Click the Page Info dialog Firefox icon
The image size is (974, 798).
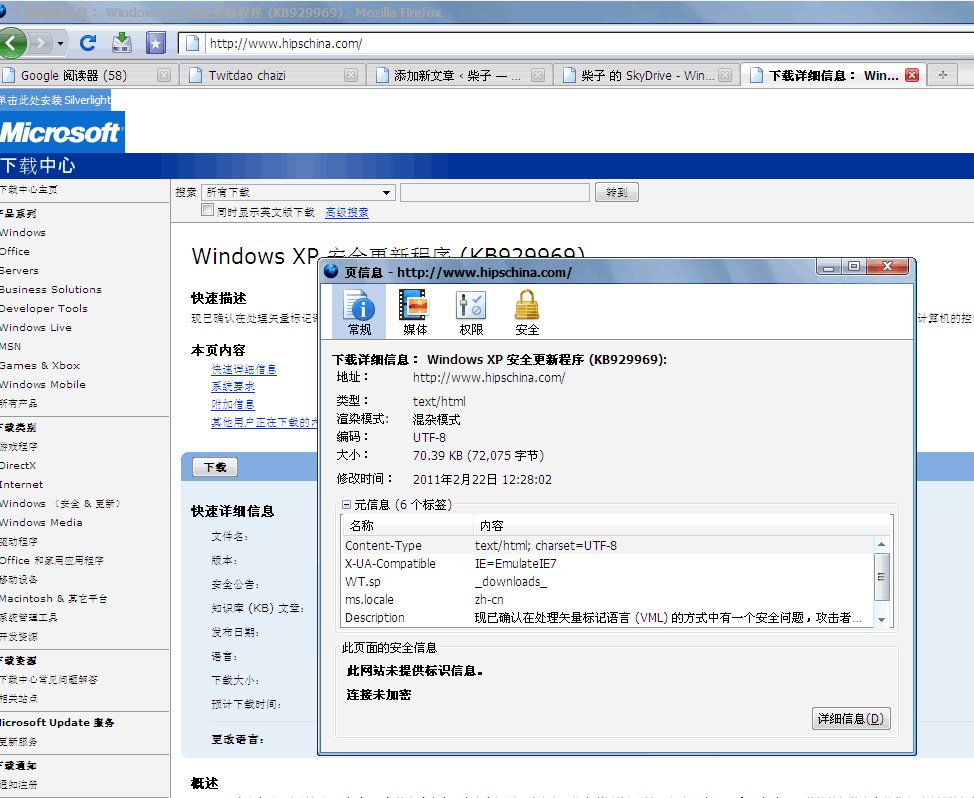(x=331, y=271)
